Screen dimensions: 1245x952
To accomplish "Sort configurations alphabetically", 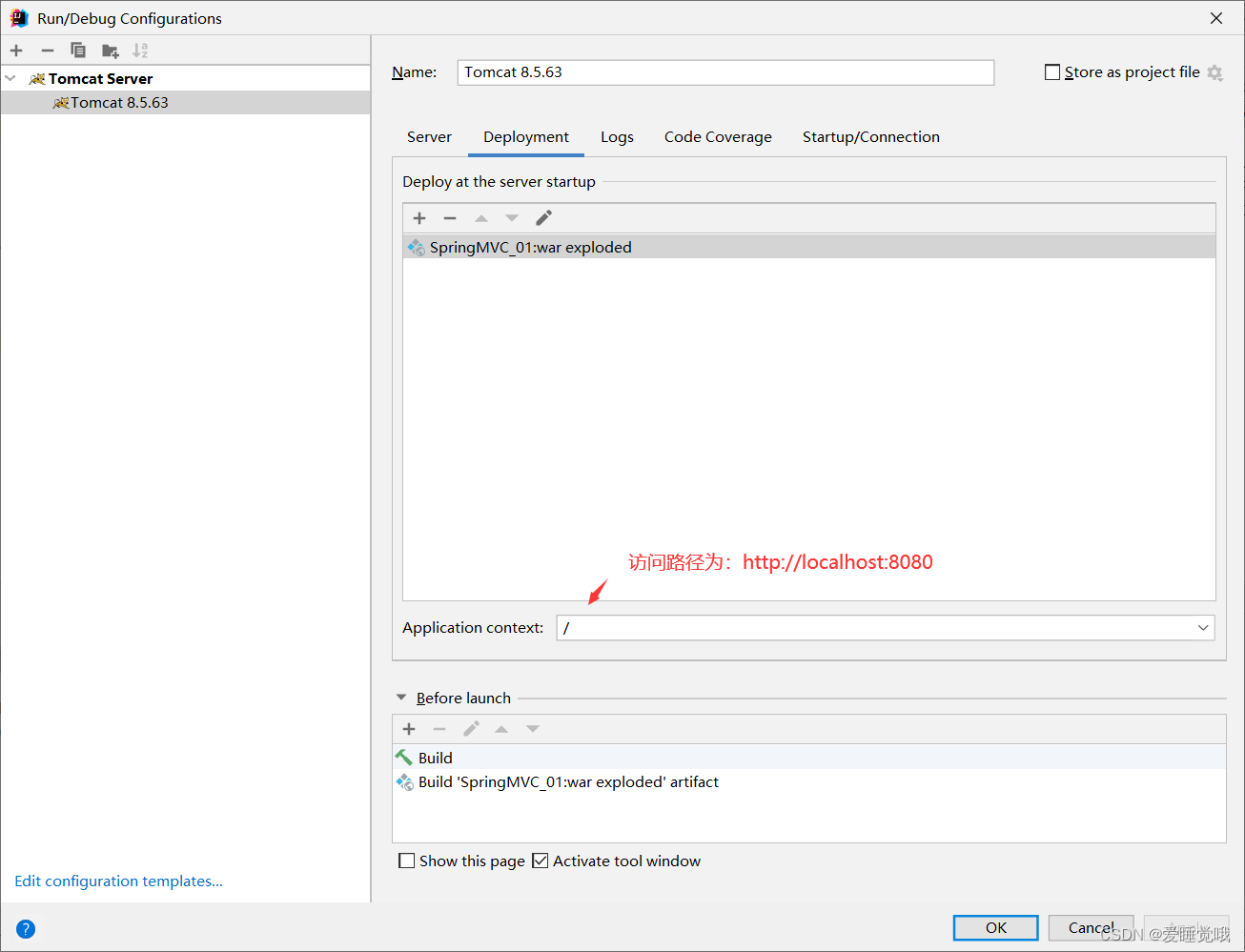I will 140,51.
